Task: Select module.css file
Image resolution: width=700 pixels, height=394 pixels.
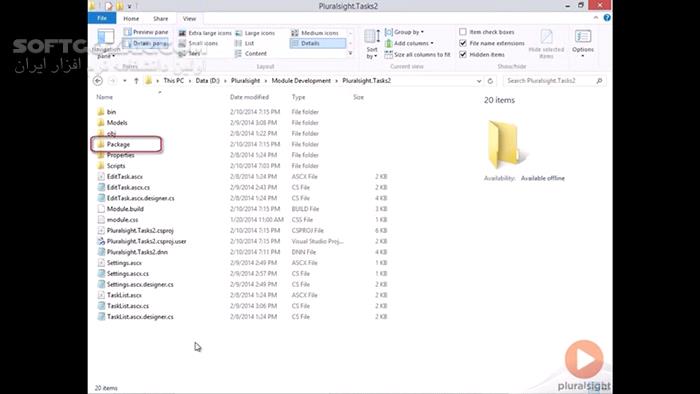Action: 122,220
